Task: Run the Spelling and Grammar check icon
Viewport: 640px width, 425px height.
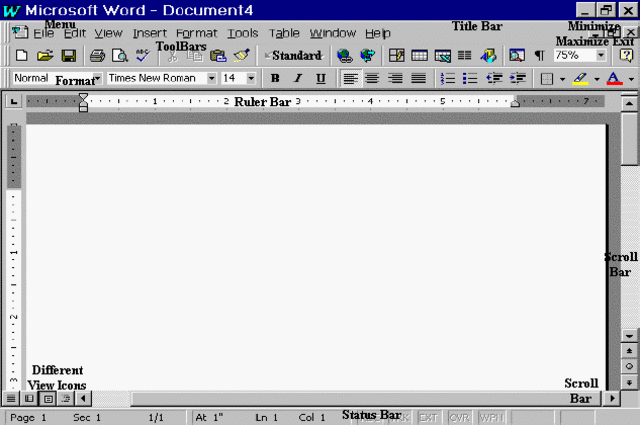Action: pos(143,55)
